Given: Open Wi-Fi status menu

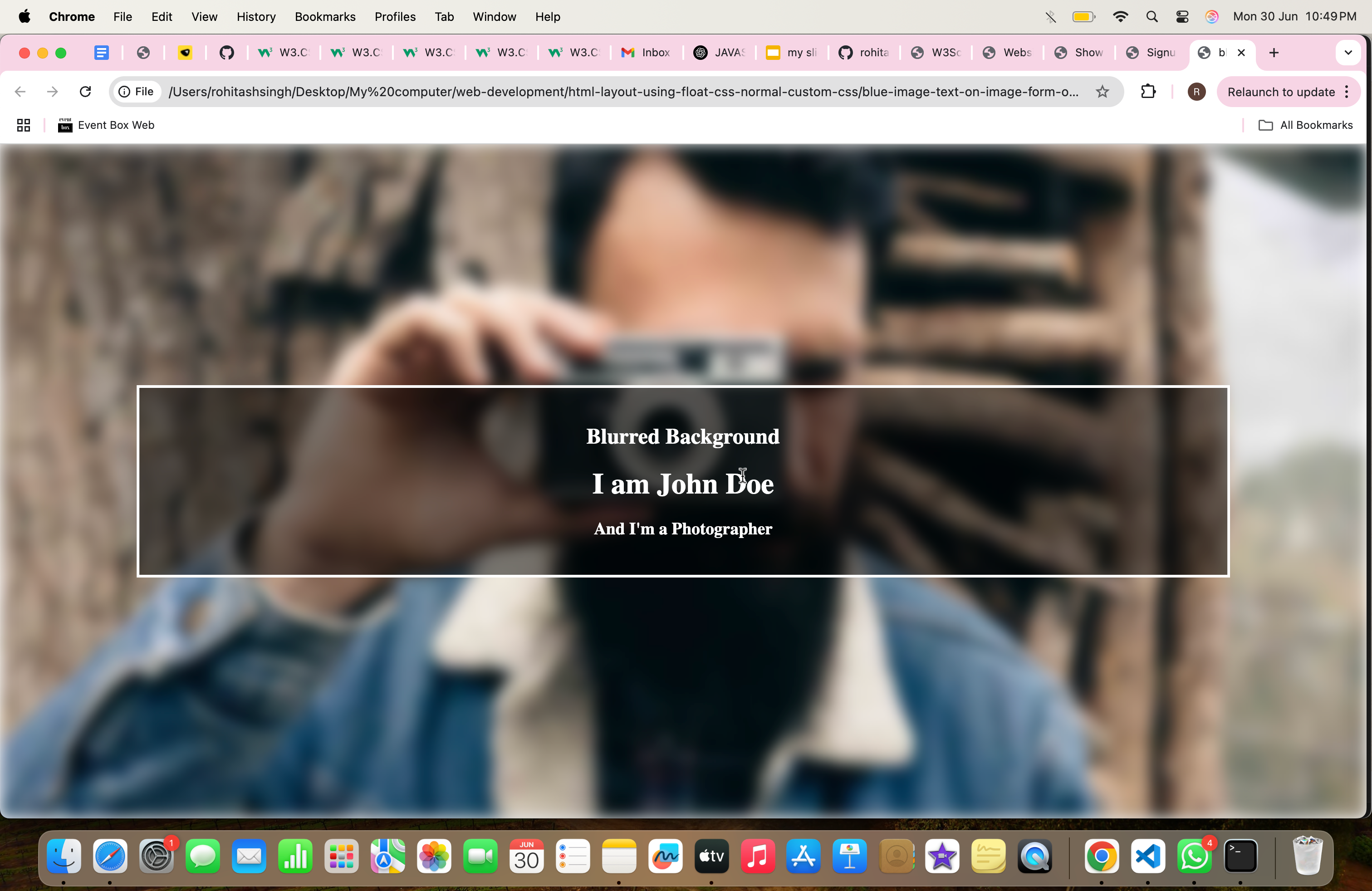Looking at the screenshot, I should [1120, 17].
